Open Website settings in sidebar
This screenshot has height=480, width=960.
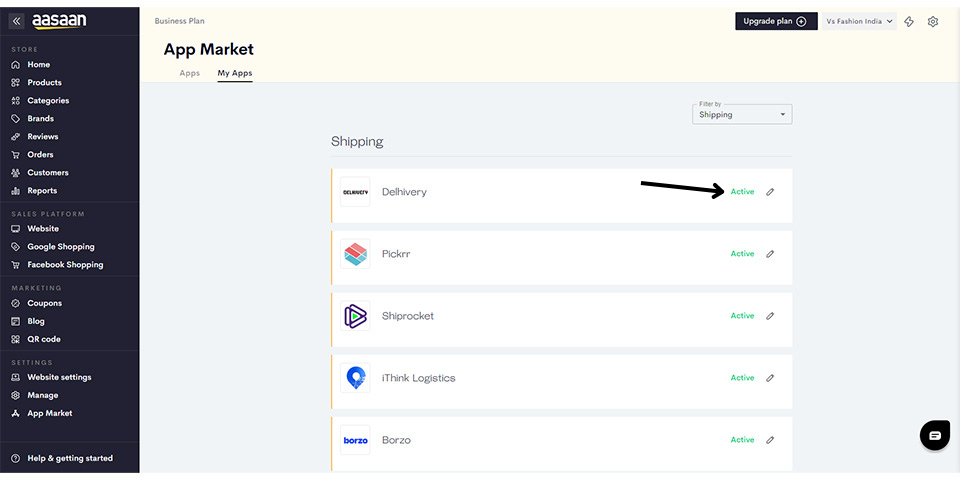coord(59,377)
